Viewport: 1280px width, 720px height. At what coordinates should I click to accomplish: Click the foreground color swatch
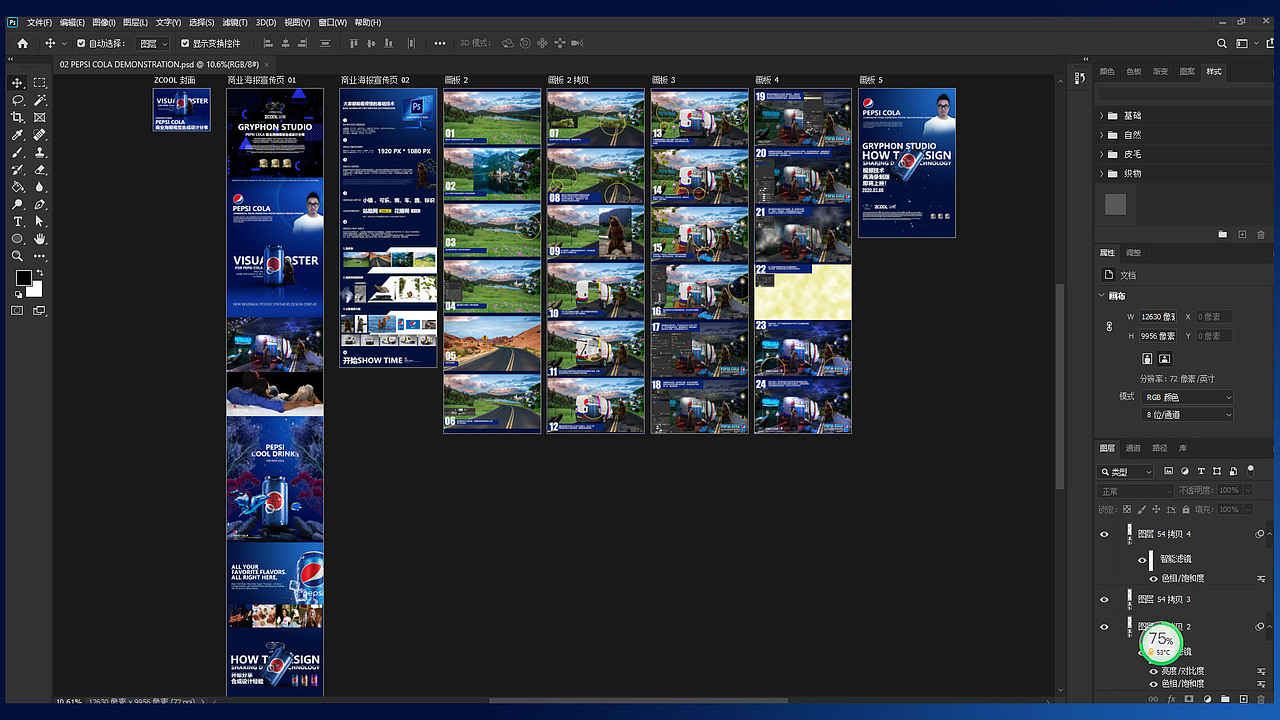24,279
